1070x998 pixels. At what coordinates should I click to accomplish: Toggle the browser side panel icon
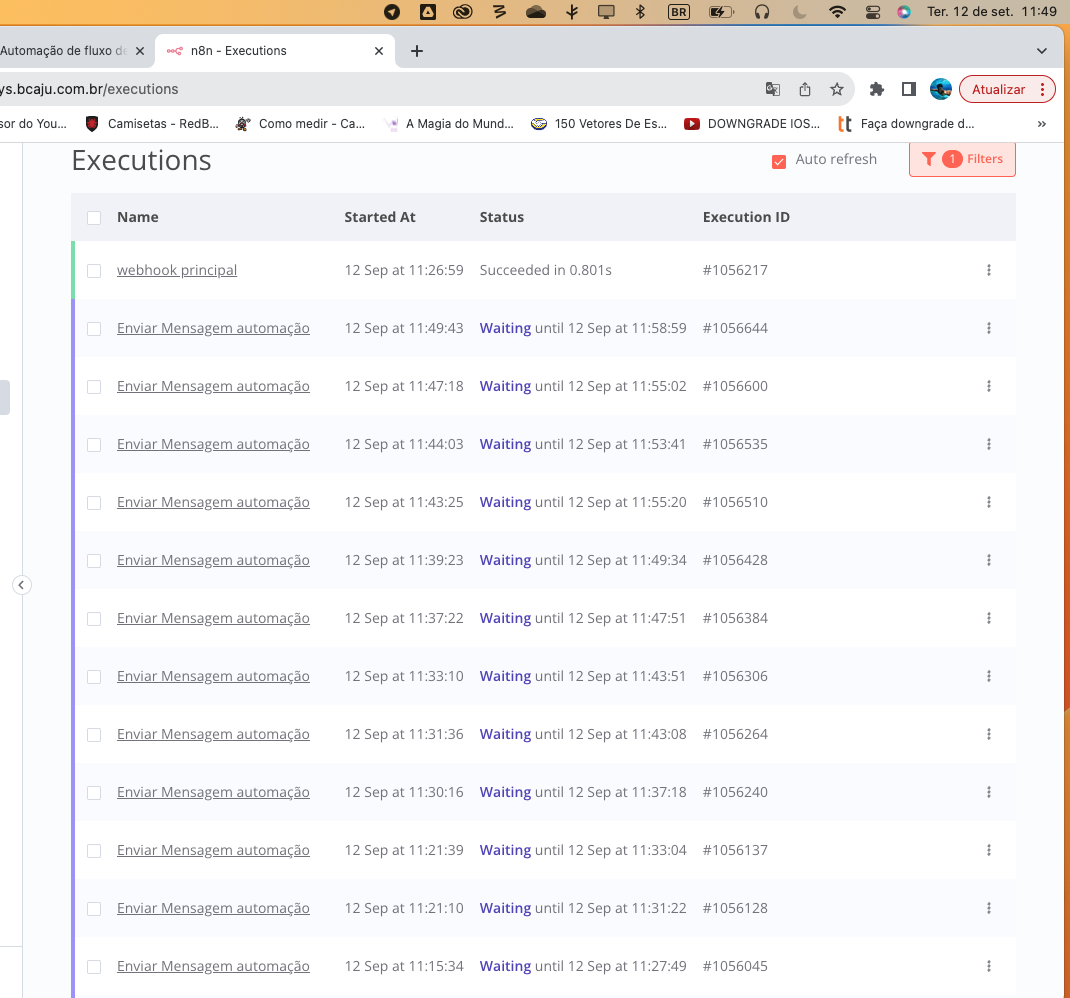tap(908, 89)
